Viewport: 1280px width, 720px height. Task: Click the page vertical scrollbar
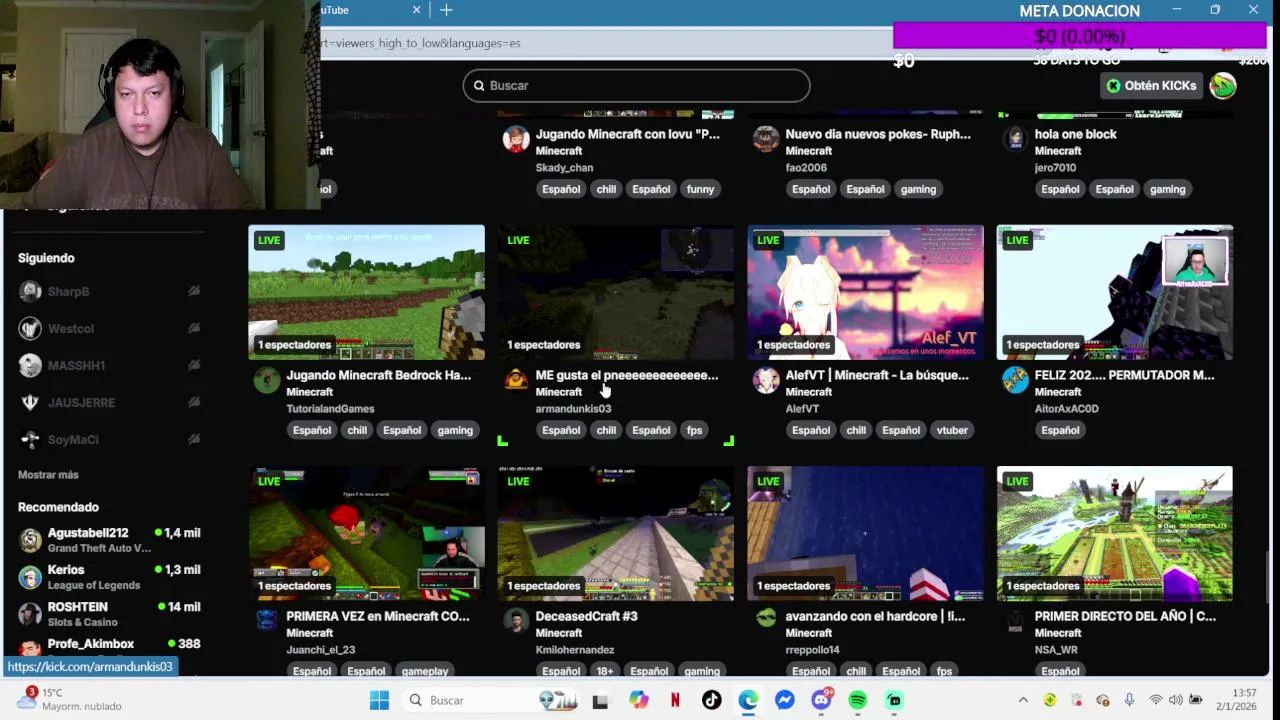(x=1268, y=578)
